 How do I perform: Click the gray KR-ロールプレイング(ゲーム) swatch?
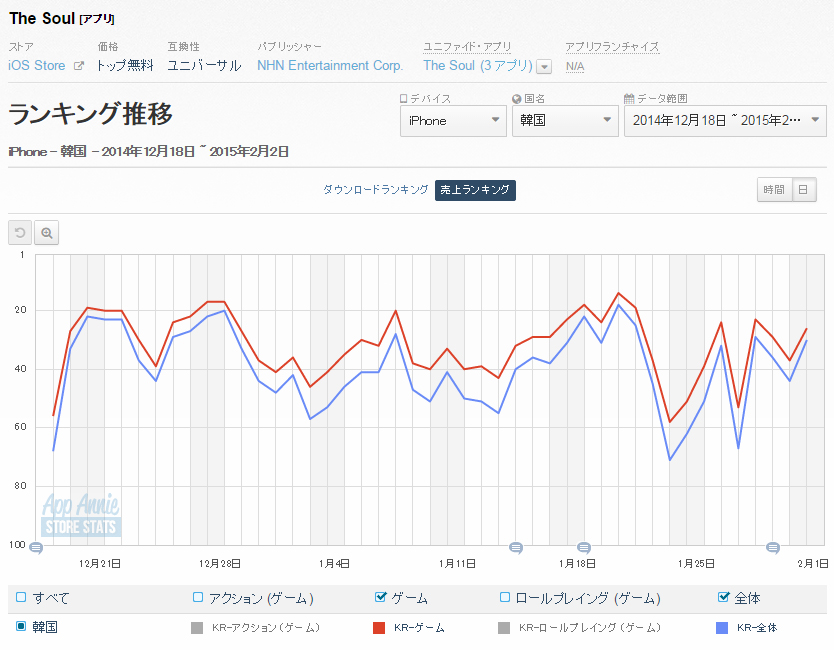pyautogui.click(x=504, y=628)
